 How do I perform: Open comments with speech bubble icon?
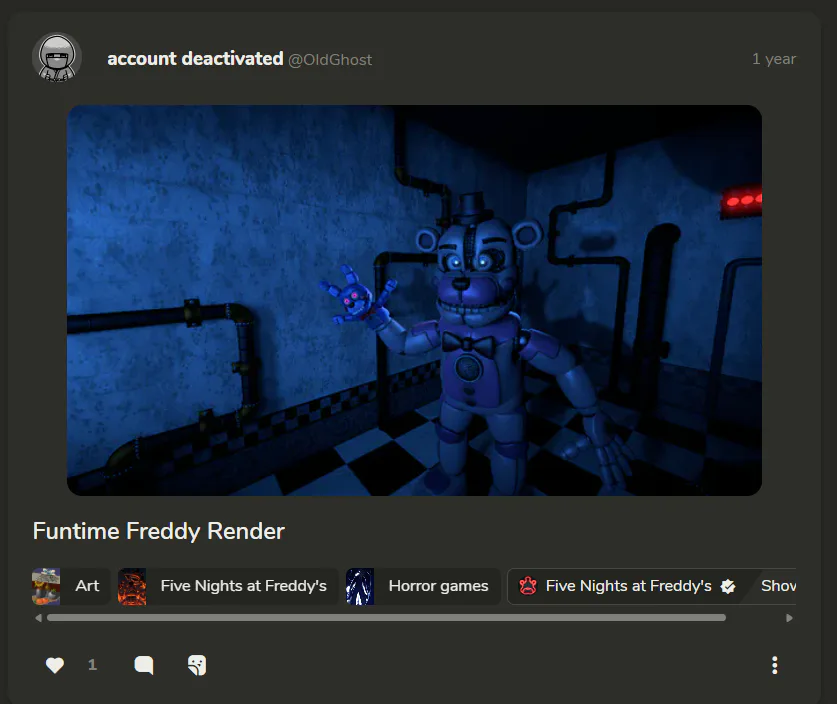[144, 665]
